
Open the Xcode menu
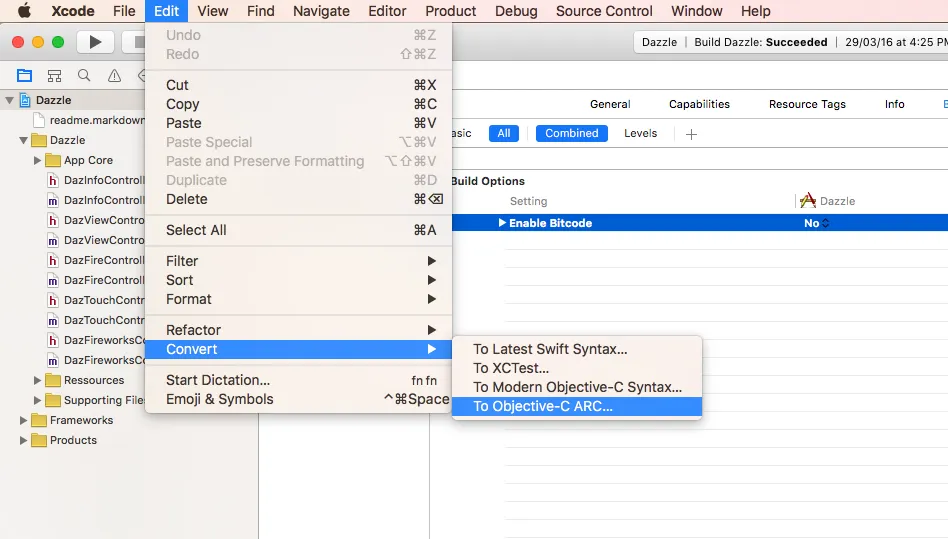(x=73, y=11)
